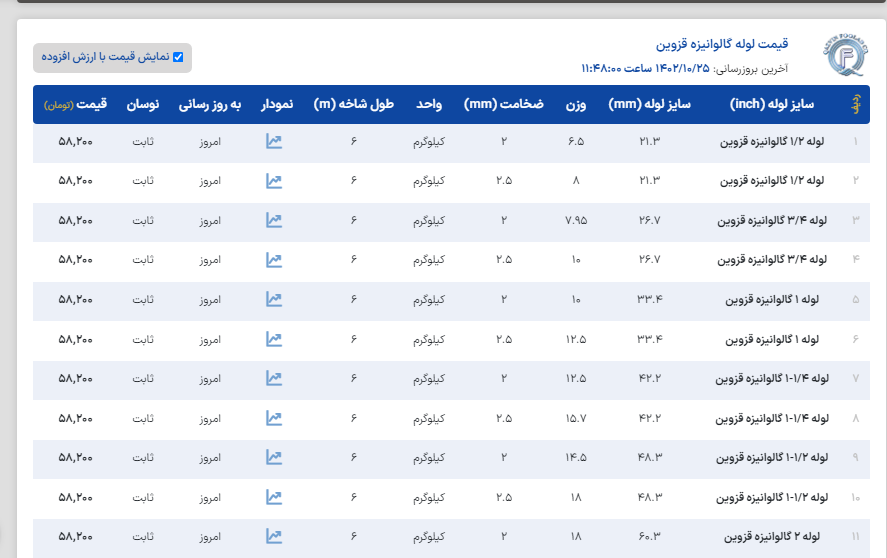887x558 pixels.
Task: Toggle the 'نمایش قیمت با ارزش افزوده' checkbox
Action: tap(178, 57)
